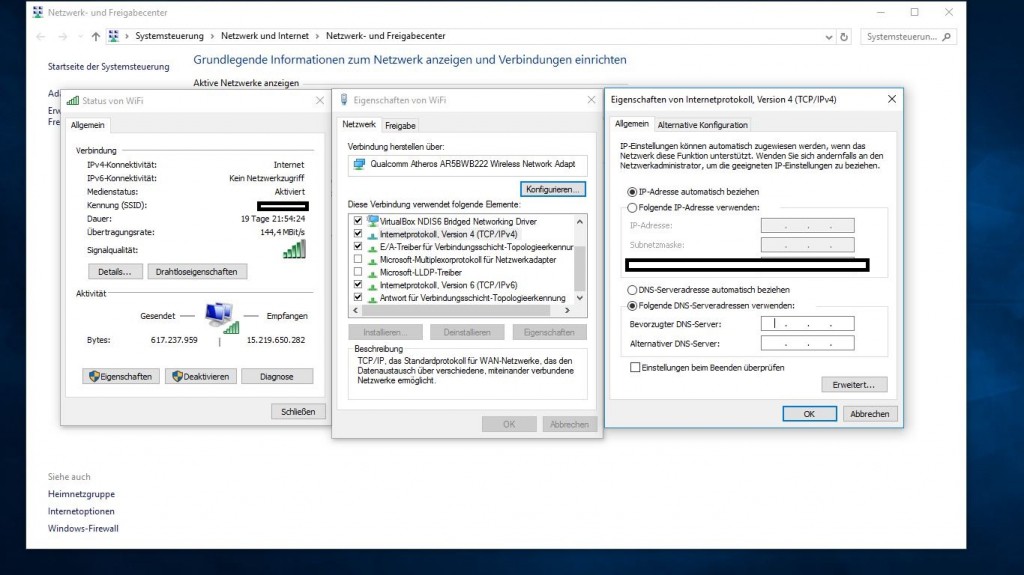Open Windows-Firewall link in sidebar

pos(83,528)
